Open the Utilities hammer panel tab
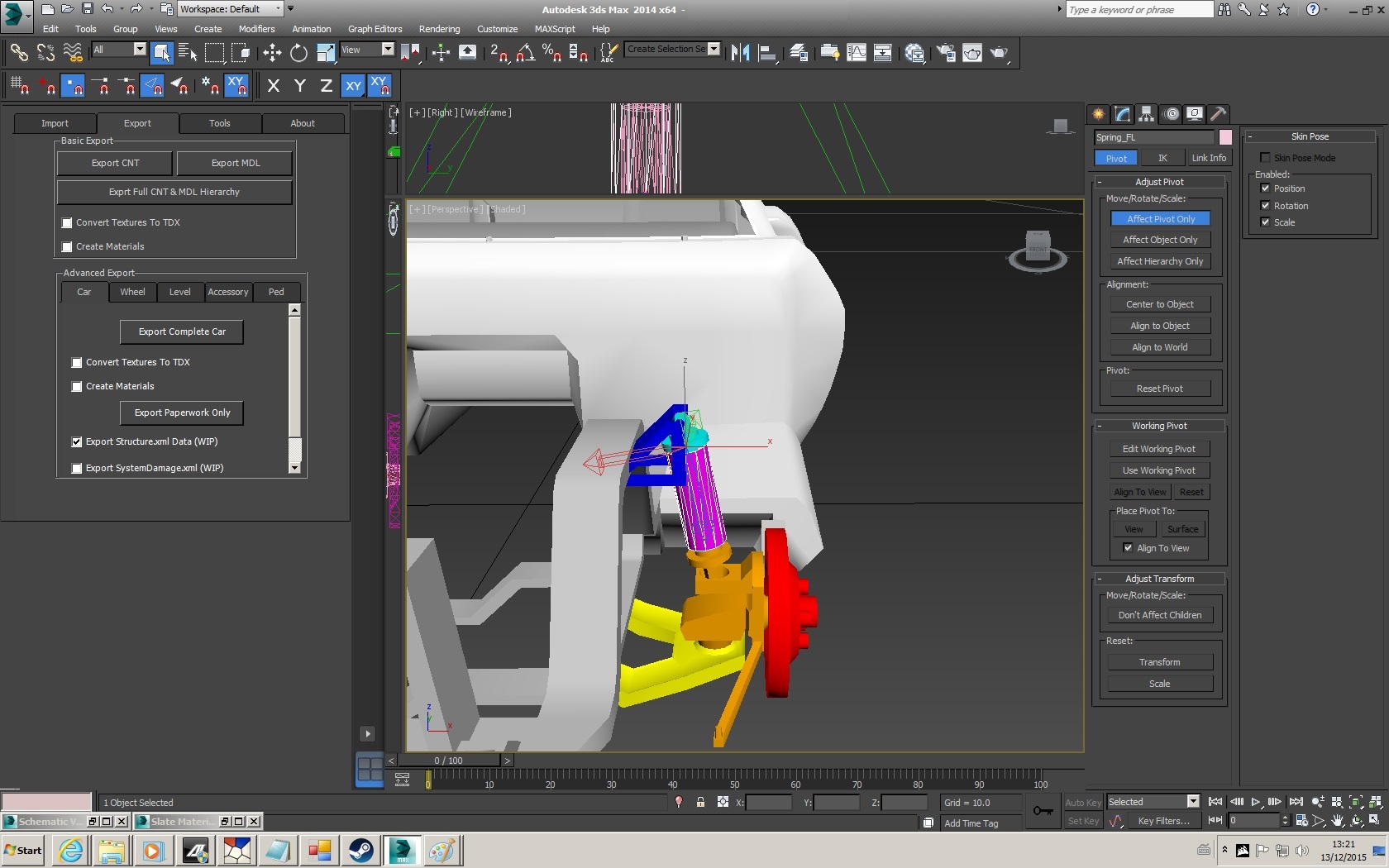Viewport: 1389px width, 868px height. click(x=1218, y=114)
